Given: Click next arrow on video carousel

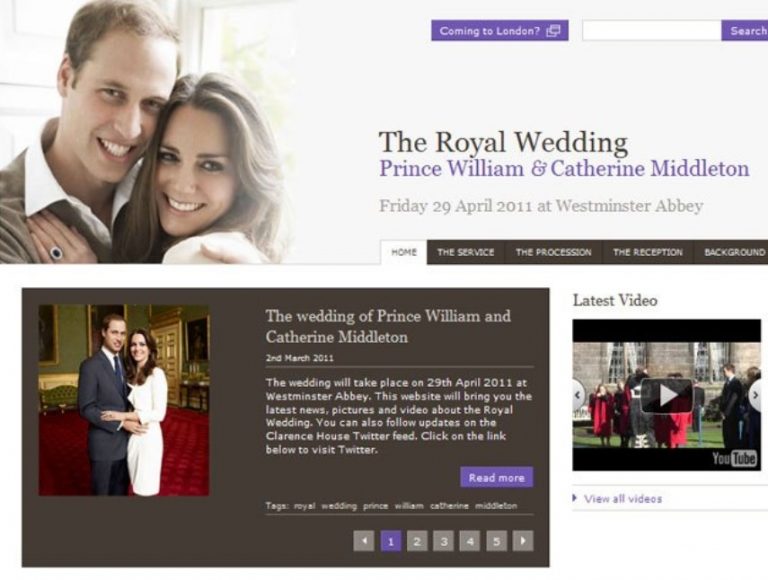Looking at the screenshot, I should (755, 395).
